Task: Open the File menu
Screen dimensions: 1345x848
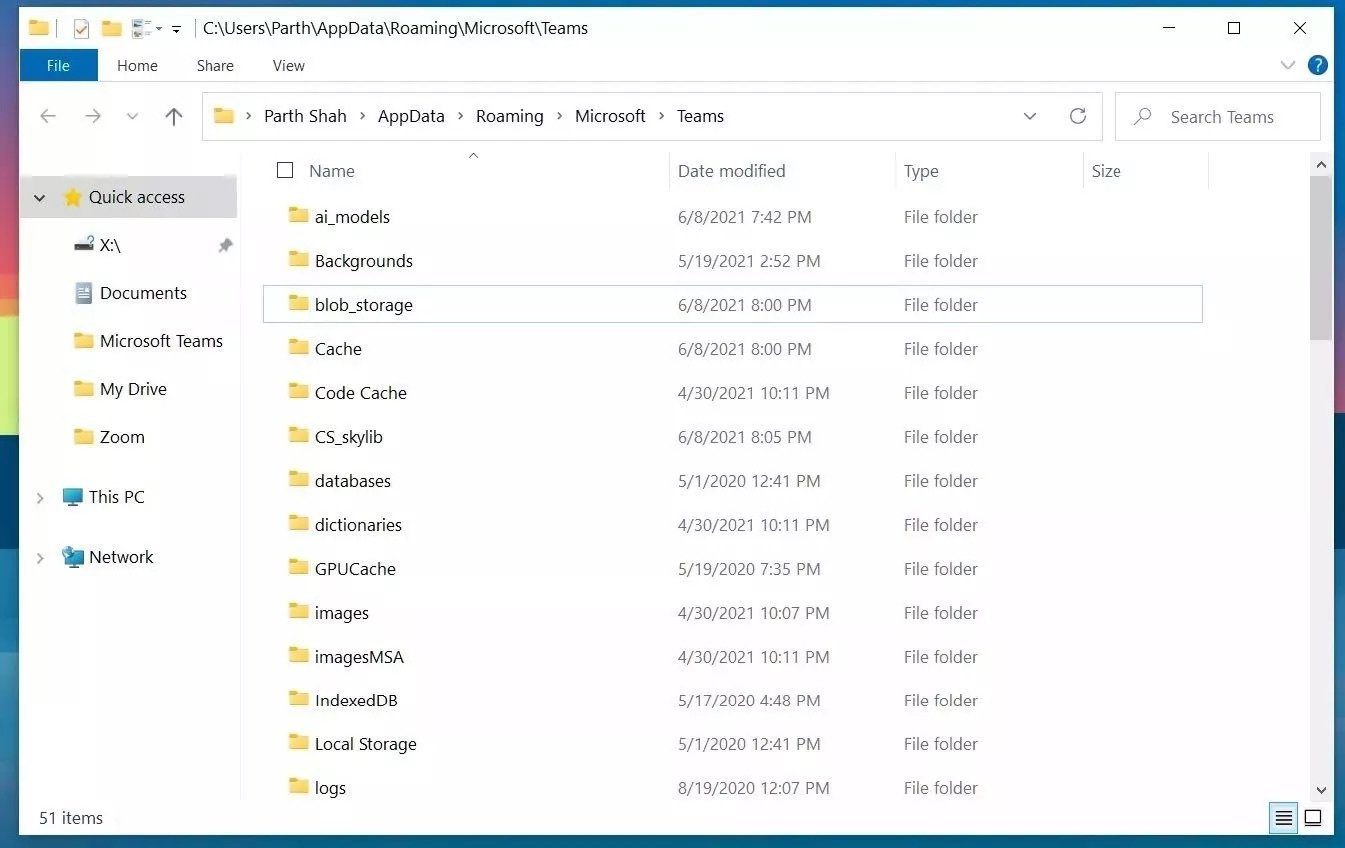Action: point(58,66)
